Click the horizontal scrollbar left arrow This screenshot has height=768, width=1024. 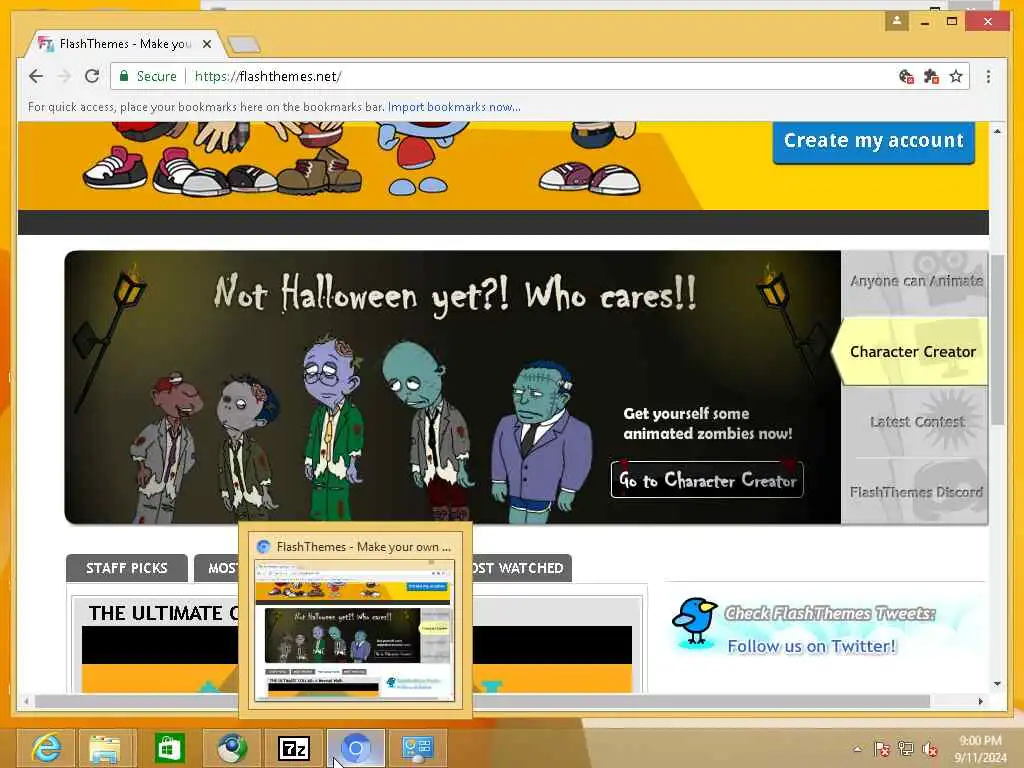click(x=26, y=701)
